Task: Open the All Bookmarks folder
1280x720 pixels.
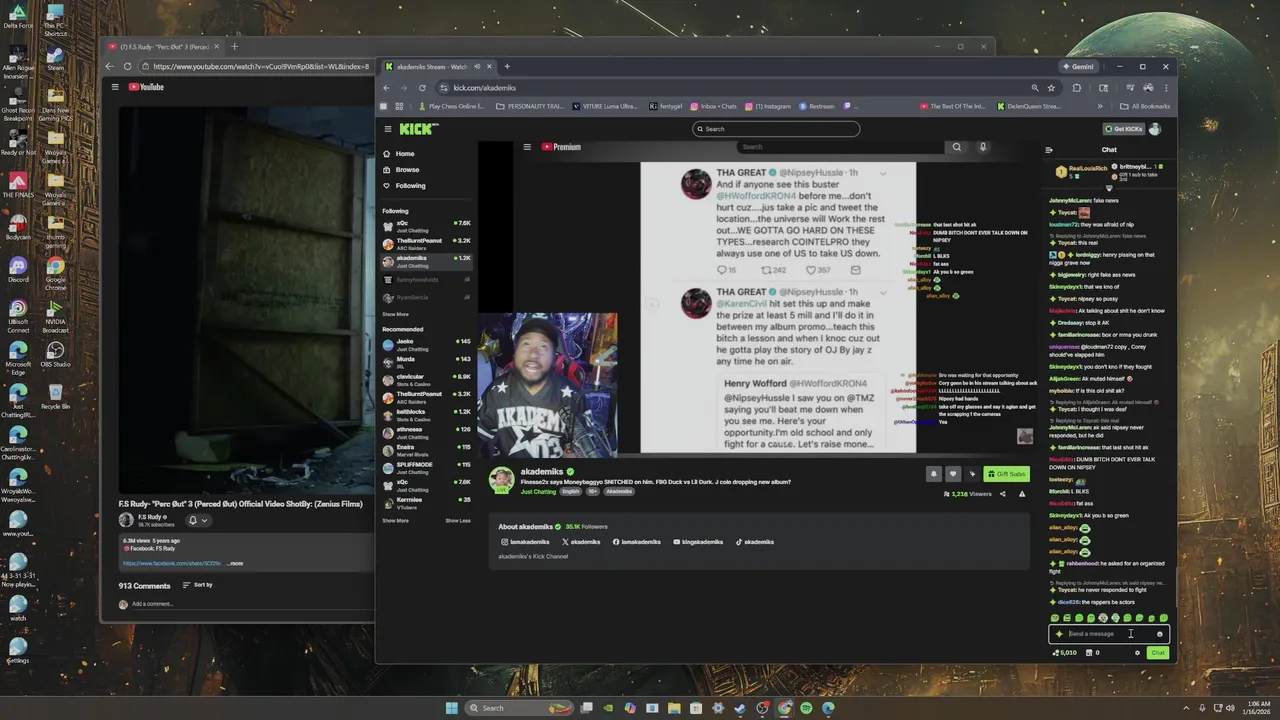Action: point(1145,106)
